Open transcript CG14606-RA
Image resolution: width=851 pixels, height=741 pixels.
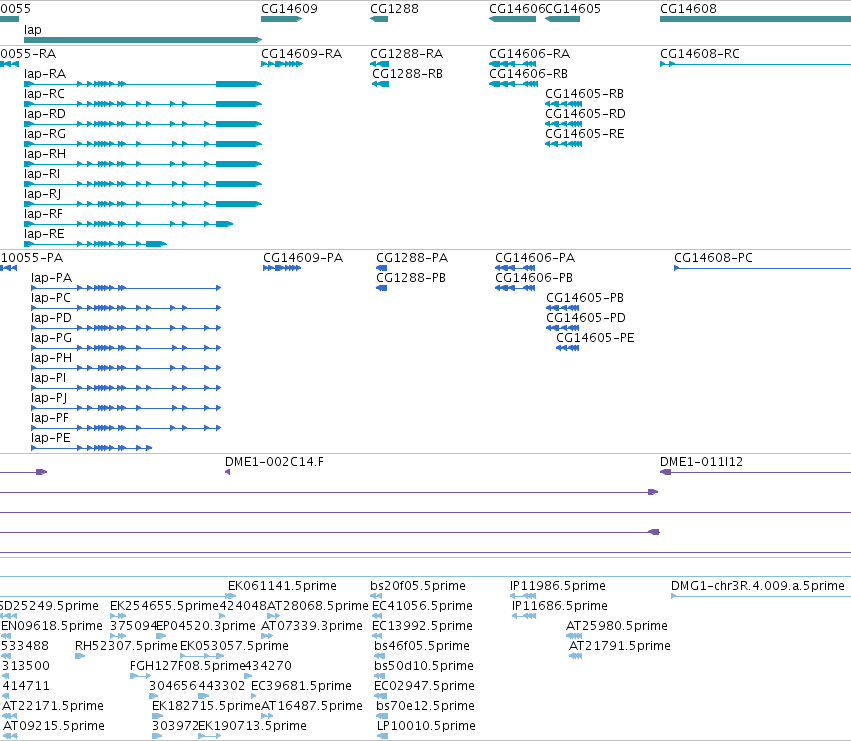tap(530, 54)
